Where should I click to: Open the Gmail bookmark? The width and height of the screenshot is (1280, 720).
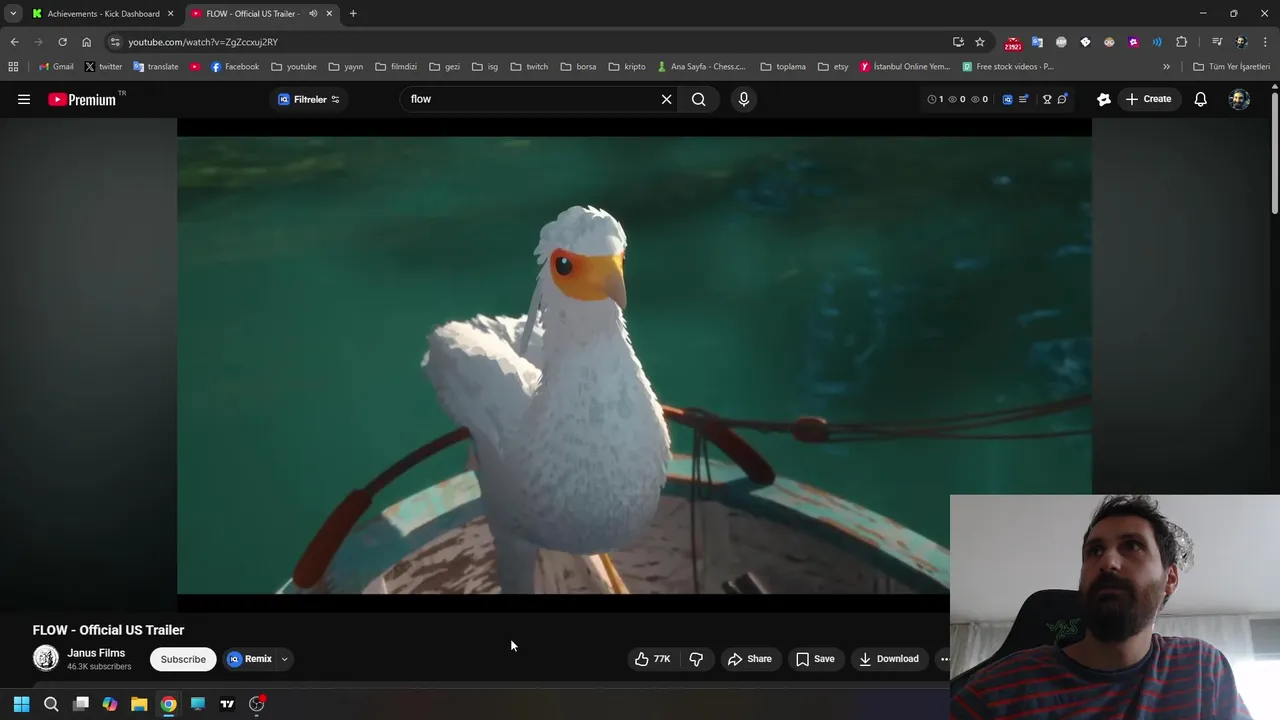click(x=56, y=67)
